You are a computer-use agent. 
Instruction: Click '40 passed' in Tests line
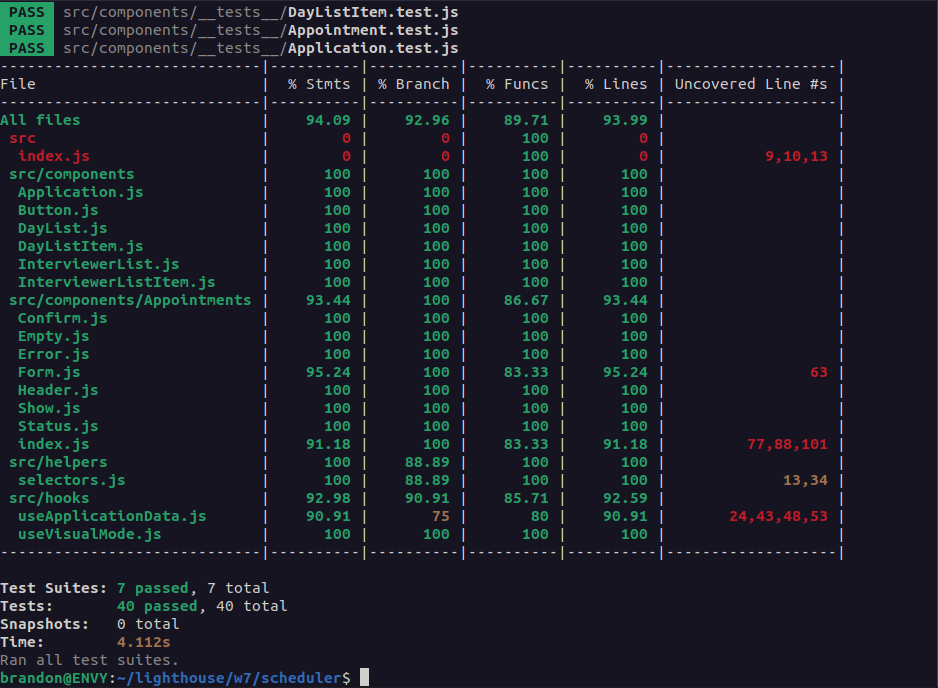pyautogui.click(x=157, y=606)
